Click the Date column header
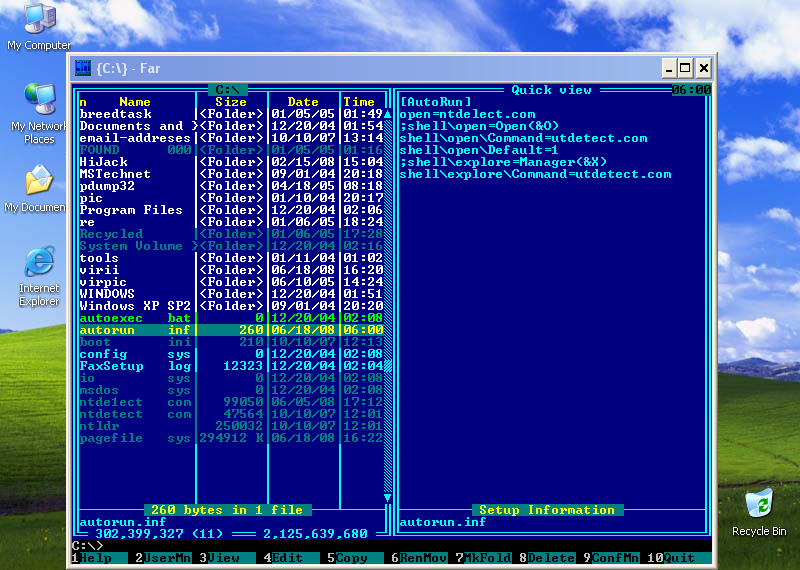Image resolution: width=800 pixels, height=570 pixels. [x=303, y=102]
